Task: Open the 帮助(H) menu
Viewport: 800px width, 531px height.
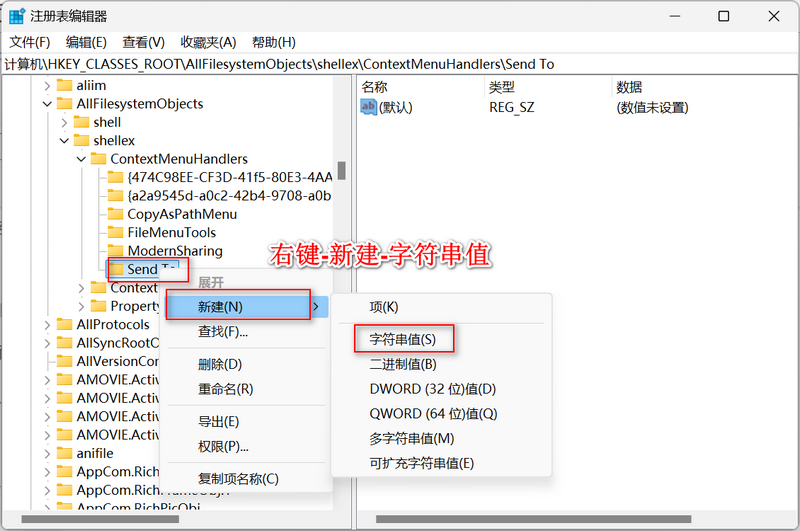Action: tap(273, 42)
